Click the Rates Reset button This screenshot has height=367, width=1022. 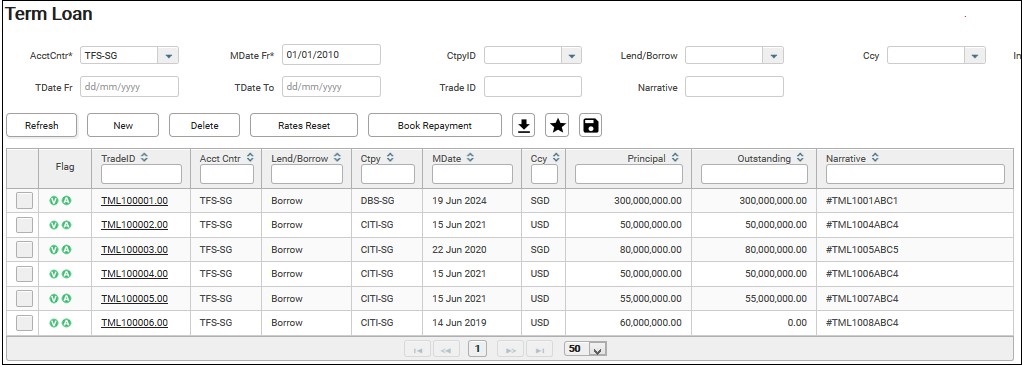pos(304,125)
